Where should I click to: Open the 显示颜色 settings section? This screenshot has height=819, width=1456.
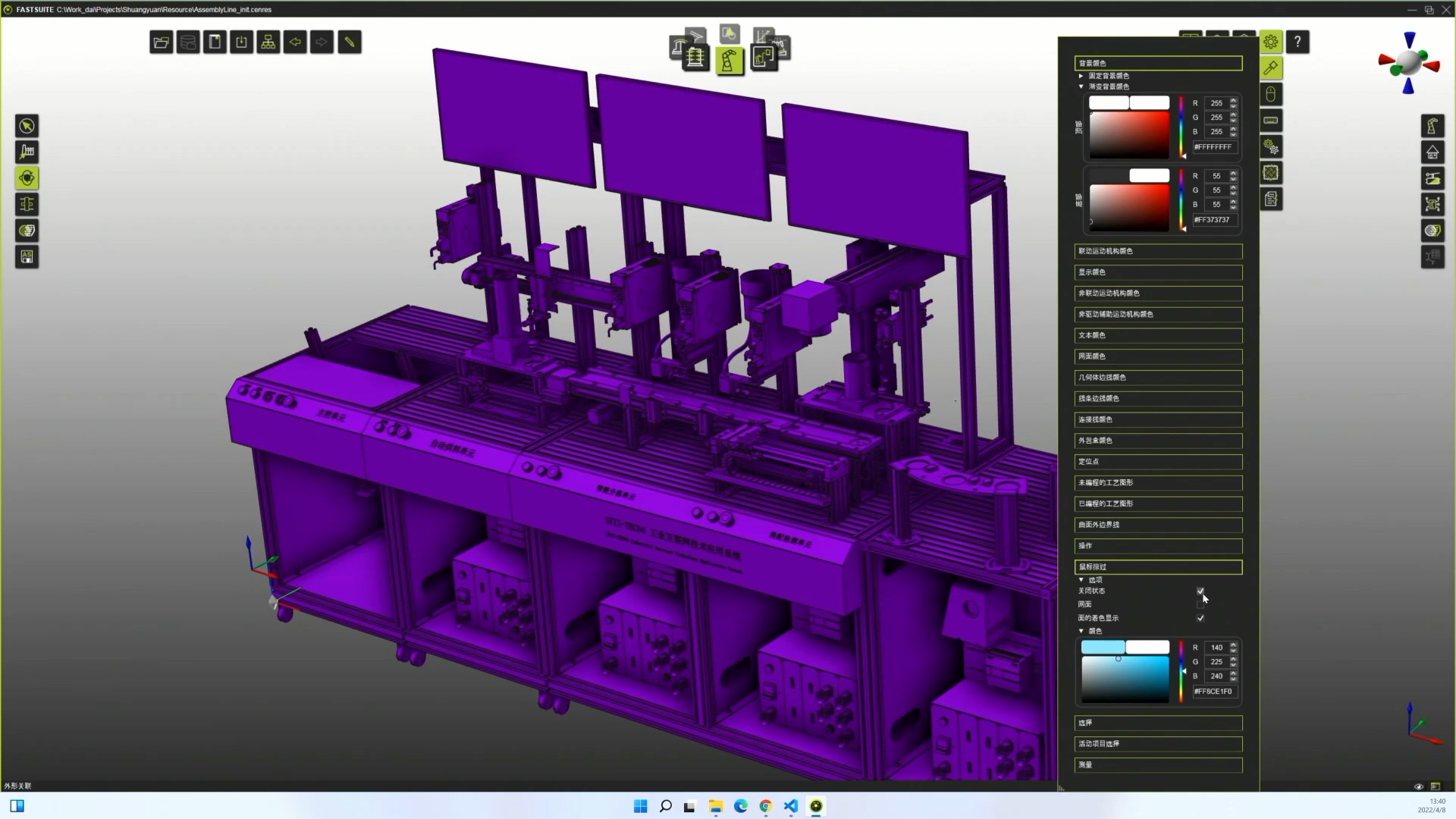click(x=1157, y=272)
